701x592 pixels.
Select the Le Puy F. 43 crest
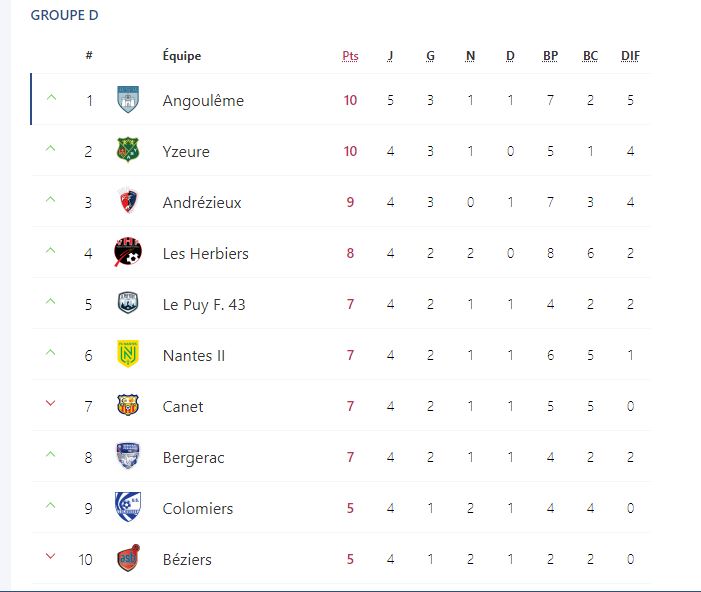tap(128, 303)
